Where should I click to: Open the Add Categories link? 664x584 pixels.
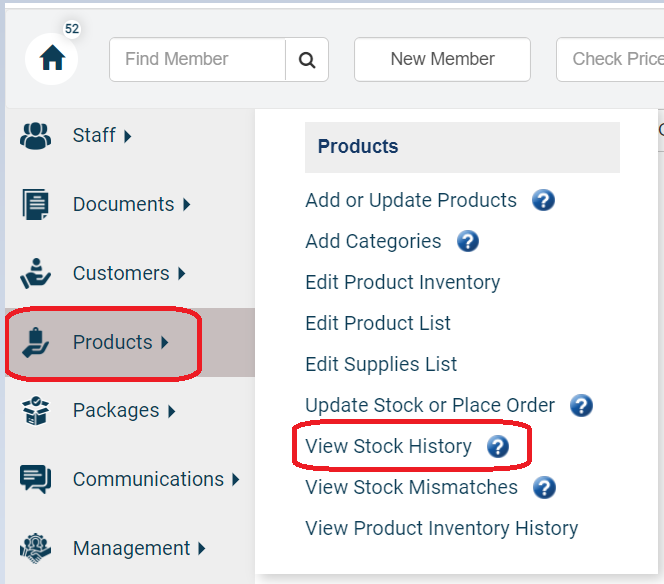point(373,241)
